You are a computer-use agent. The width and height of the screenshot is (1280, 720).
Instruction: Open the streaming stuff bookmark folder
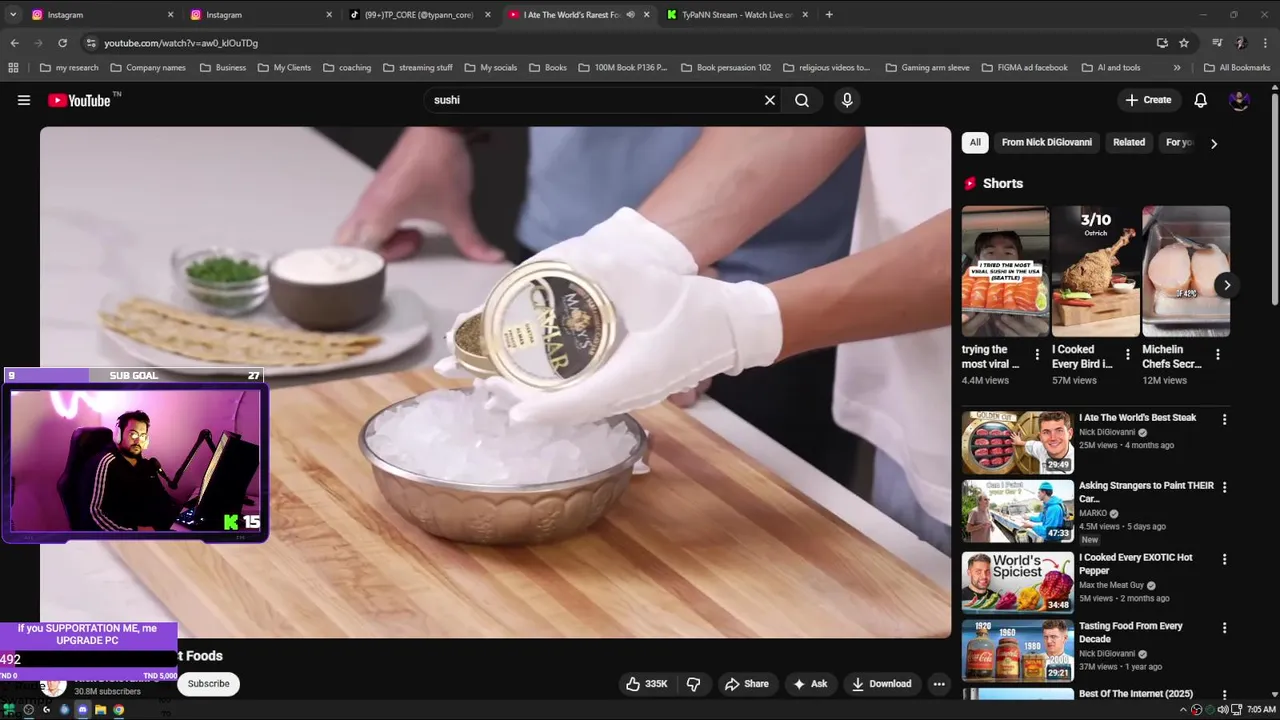(417, 68)
